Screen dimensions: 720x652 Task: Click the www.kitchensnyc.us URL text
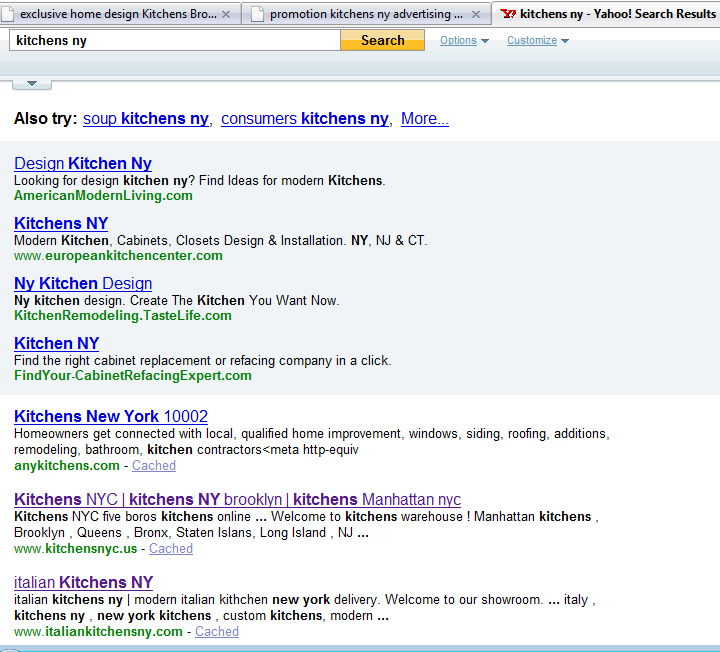point(75,549)
